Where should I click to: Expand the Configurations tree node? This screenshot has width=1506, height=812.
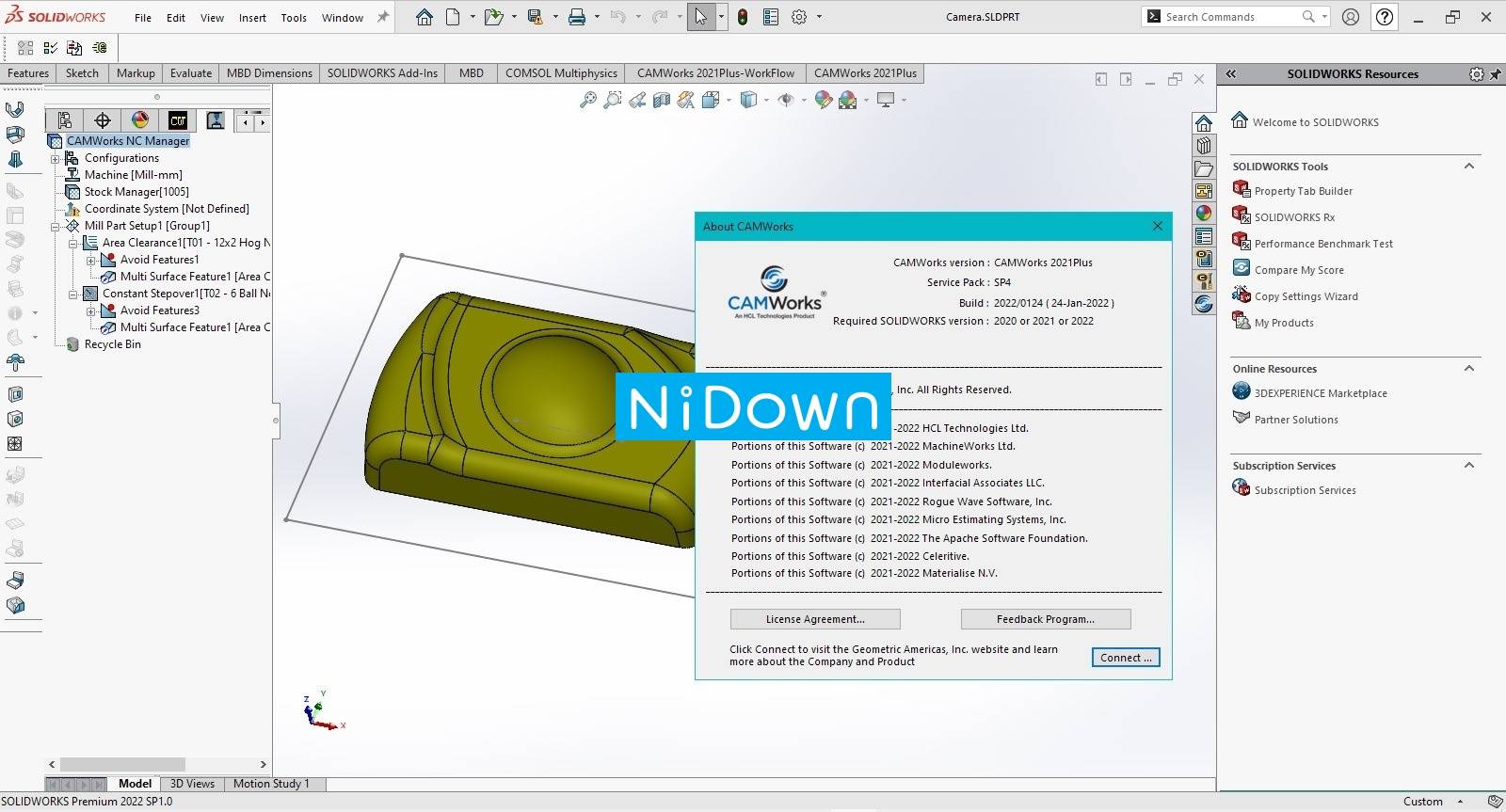56,158
